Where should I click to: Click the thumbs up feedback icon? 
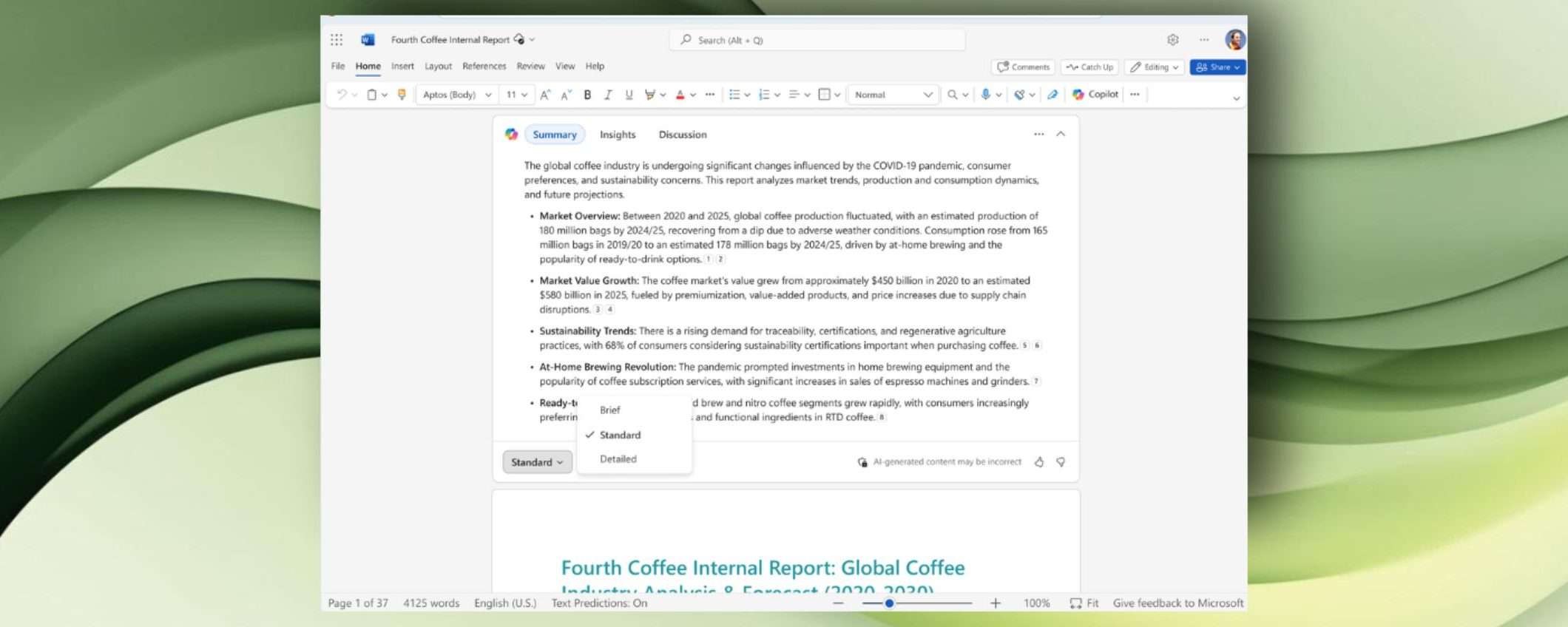tap(1039, 462)
